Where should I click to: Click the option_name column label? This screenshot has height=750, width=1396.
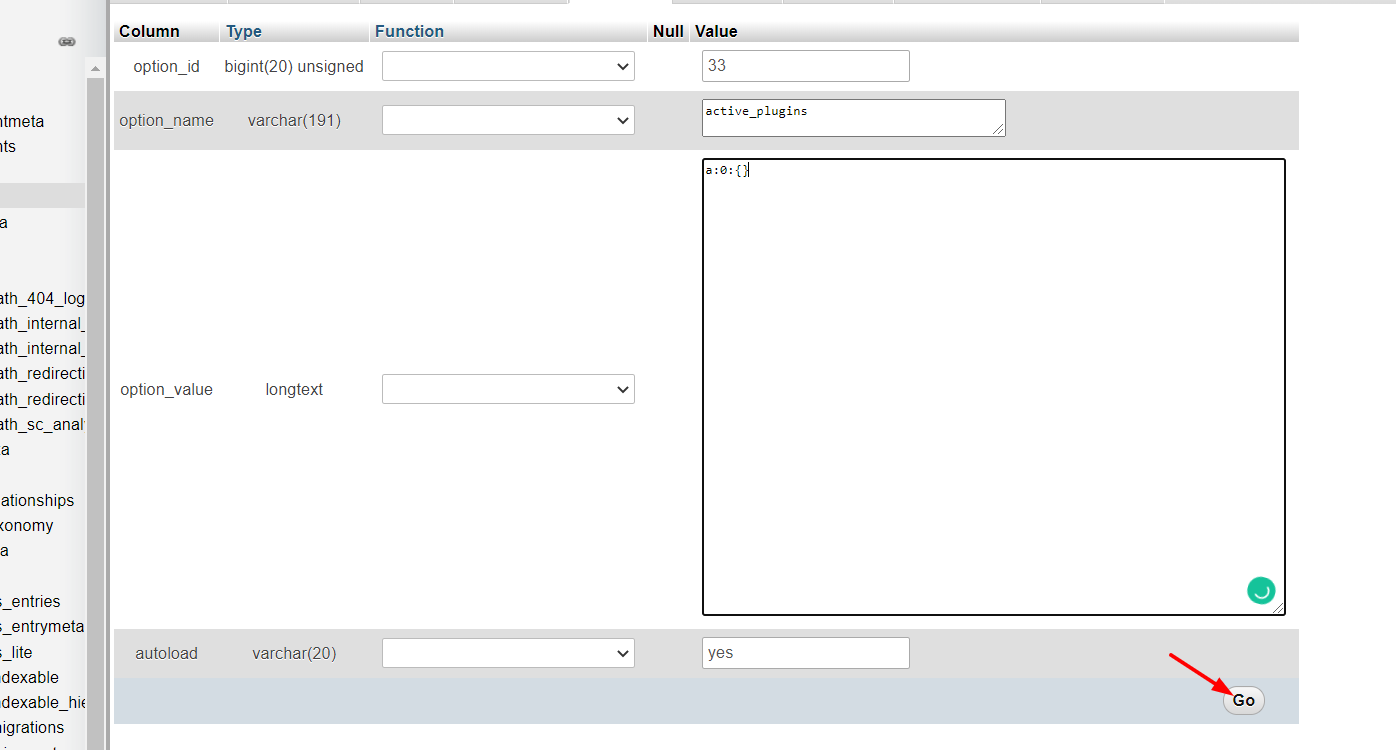pos(167,120)
